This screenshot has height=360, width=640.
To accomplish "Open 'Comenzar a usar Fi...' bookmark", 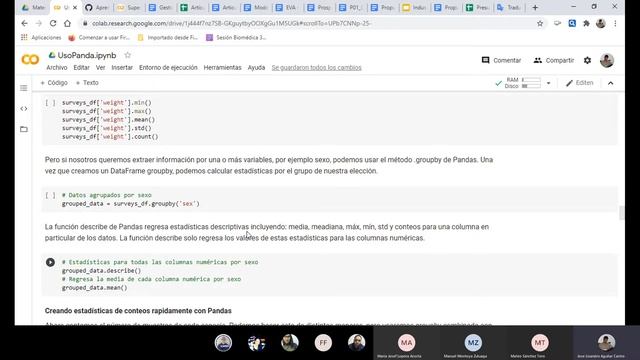I will point(99,38).
